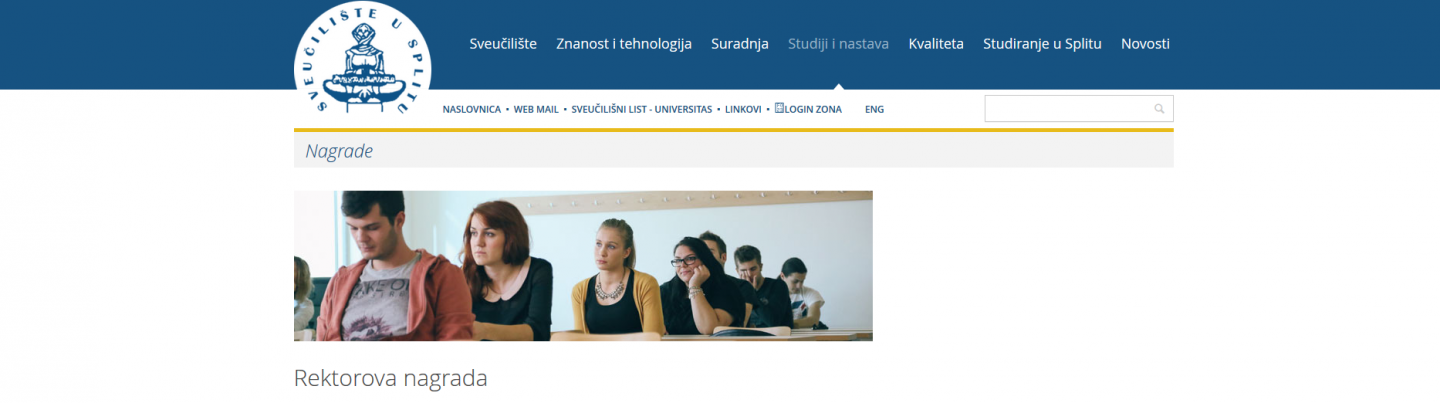The width and height of the screenshot is (1440, 403).
Task: Open the Studiranje u Splitu menu
Action: [1042, 43]
